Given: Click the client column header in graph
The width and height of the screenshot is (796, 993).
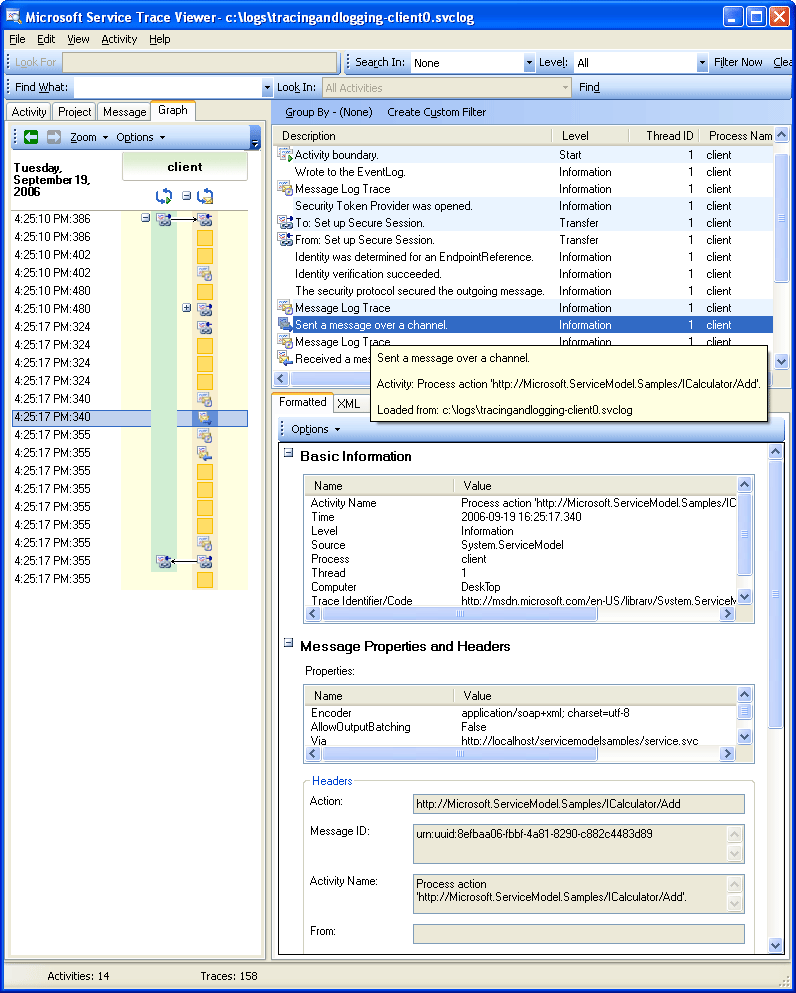Looking at the screenshot, I should [x=185, y=167].
